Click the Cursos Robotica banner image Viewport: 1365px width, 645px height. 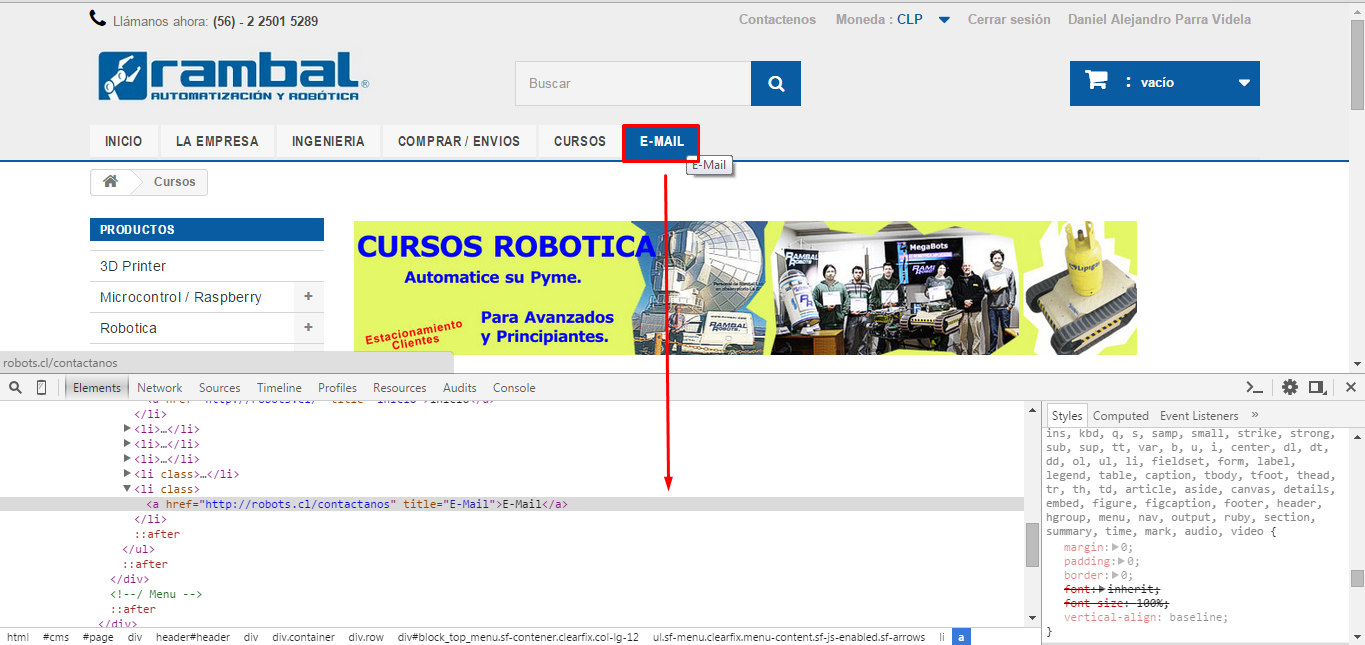745,288
